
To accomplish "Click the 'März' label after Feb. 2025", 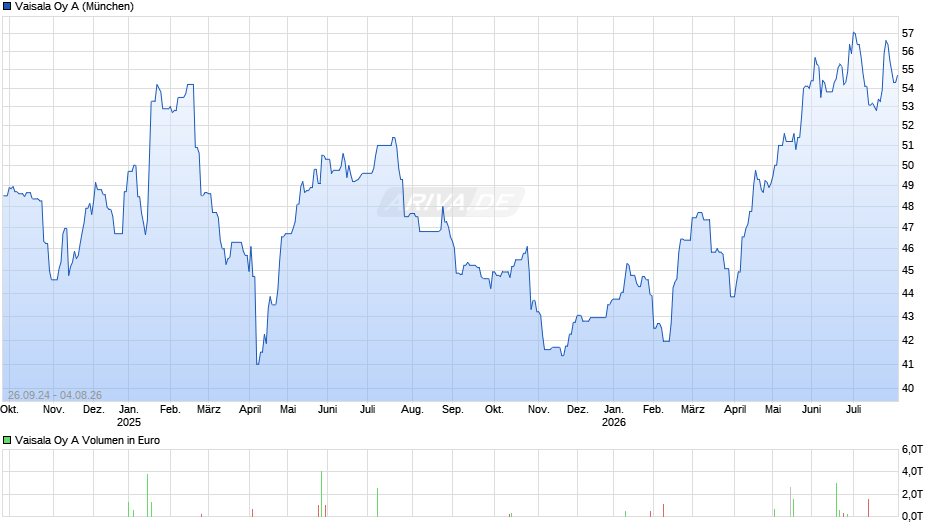I will (x=209, y=410).
